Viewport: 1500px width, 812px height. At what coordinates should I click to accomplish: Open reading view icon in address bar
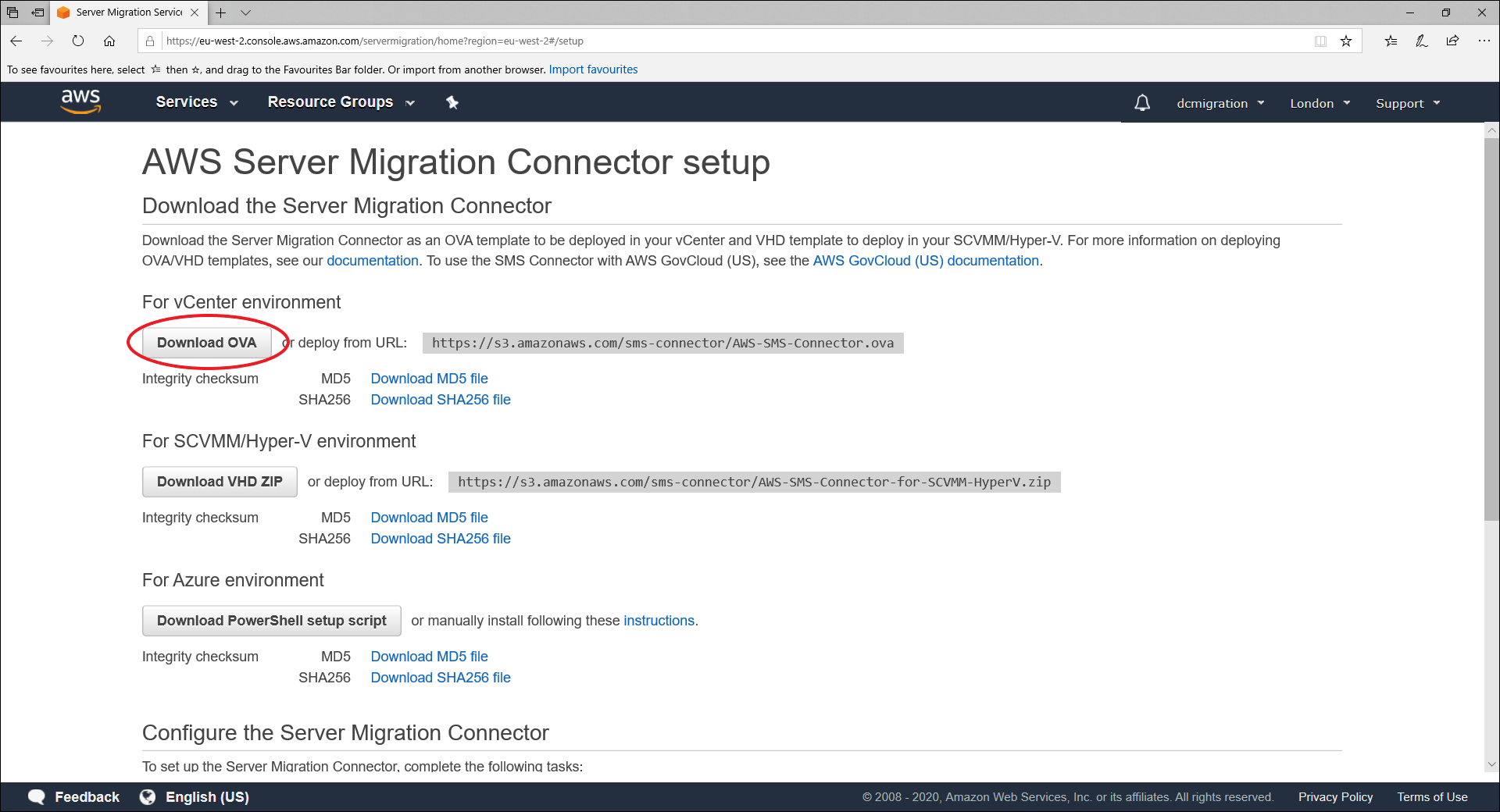[x=1320, y=41]
